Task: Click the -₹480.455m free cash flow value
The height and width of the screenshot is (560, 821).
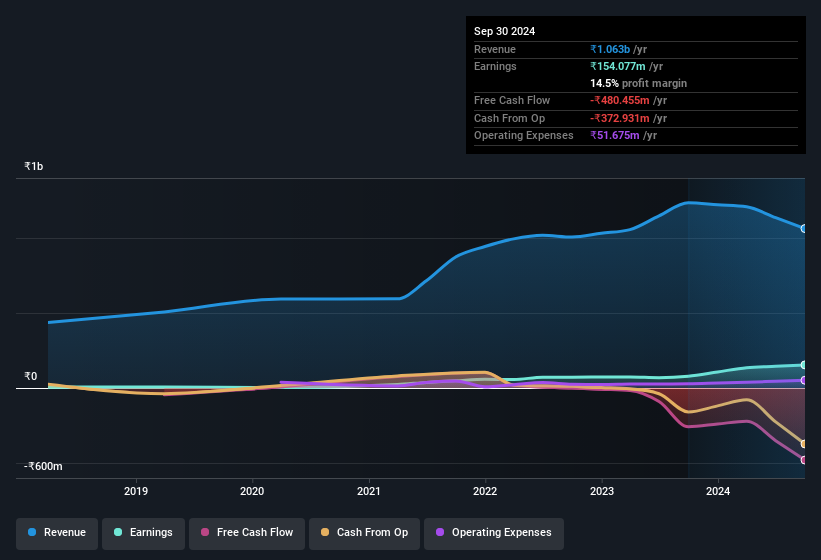Action: (x=620, y=100)
